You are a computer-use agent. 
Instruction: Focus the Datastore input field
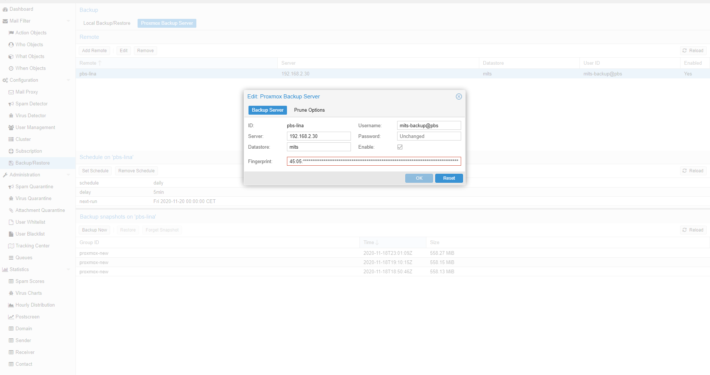pyautogui.click(x=319, y=147)
